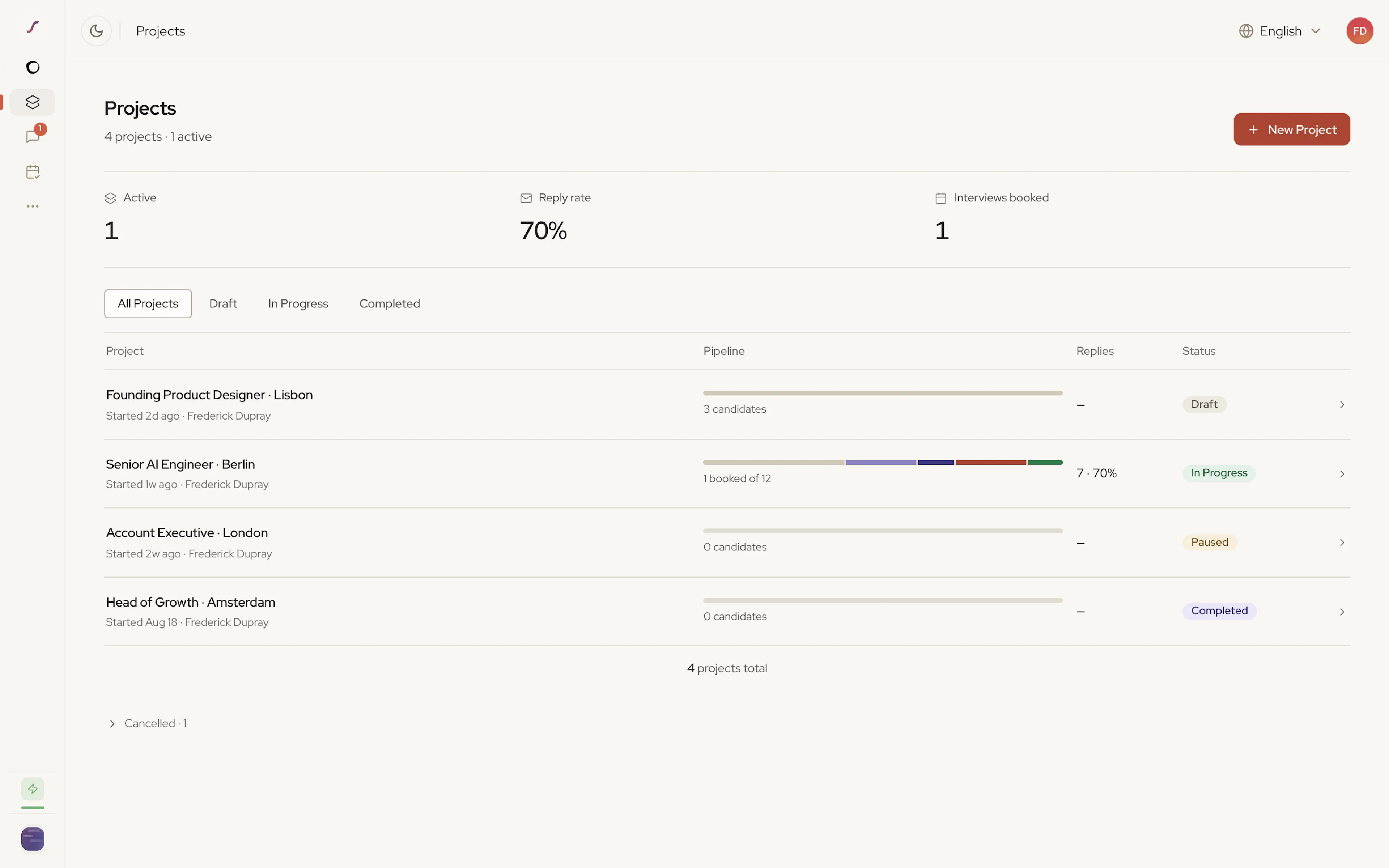Screen dimensions: 1389x868
Task: Select the All Projects tab
Action: pyautogui.click(x=148, y=304)
